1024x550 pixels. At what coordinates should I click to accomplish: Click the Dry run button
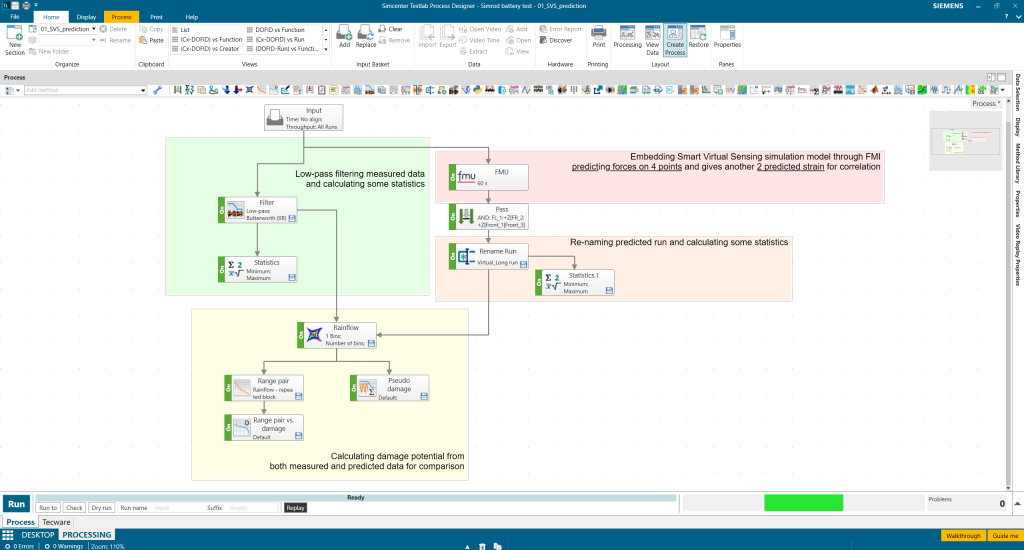point(101,508)
